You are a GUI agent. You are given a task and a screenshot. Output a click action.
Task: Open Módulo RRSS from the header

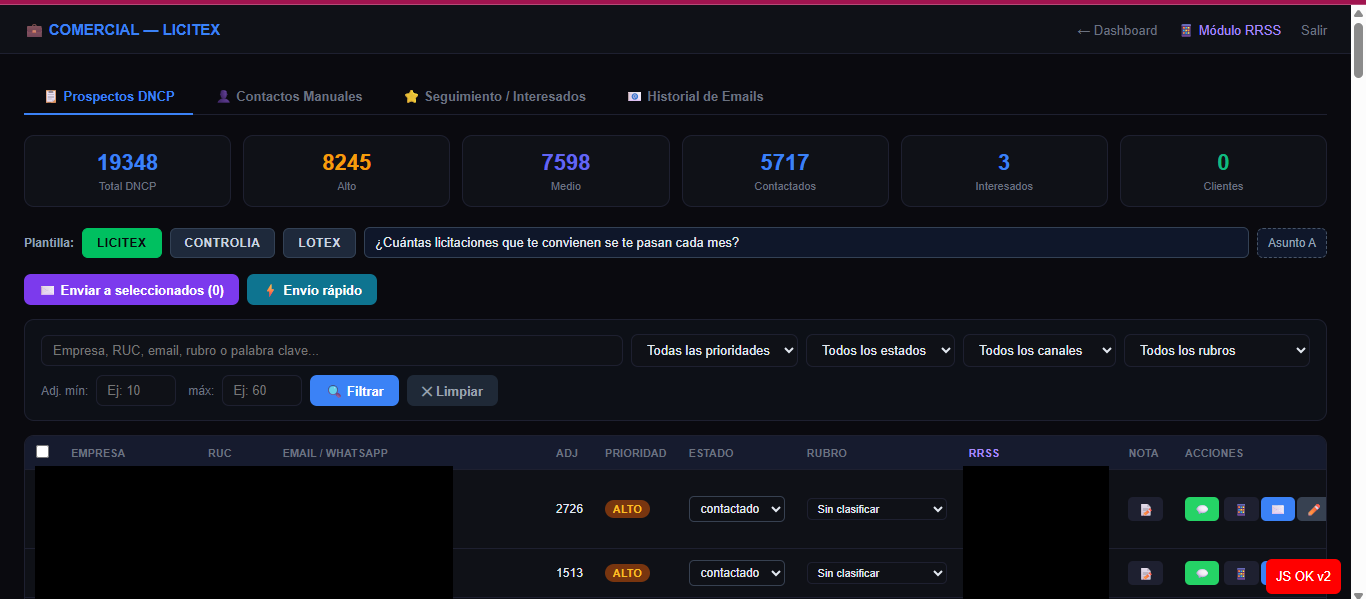coord(1231,30)
